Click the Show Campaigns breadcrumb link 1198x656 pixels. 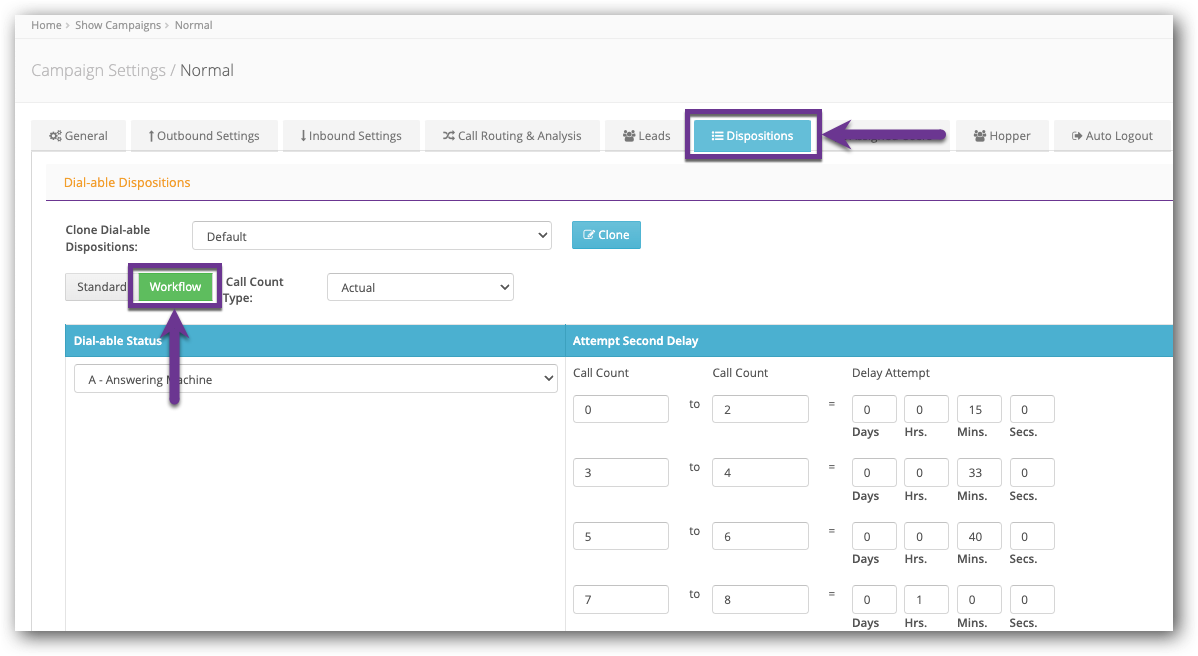pos(118,25)
